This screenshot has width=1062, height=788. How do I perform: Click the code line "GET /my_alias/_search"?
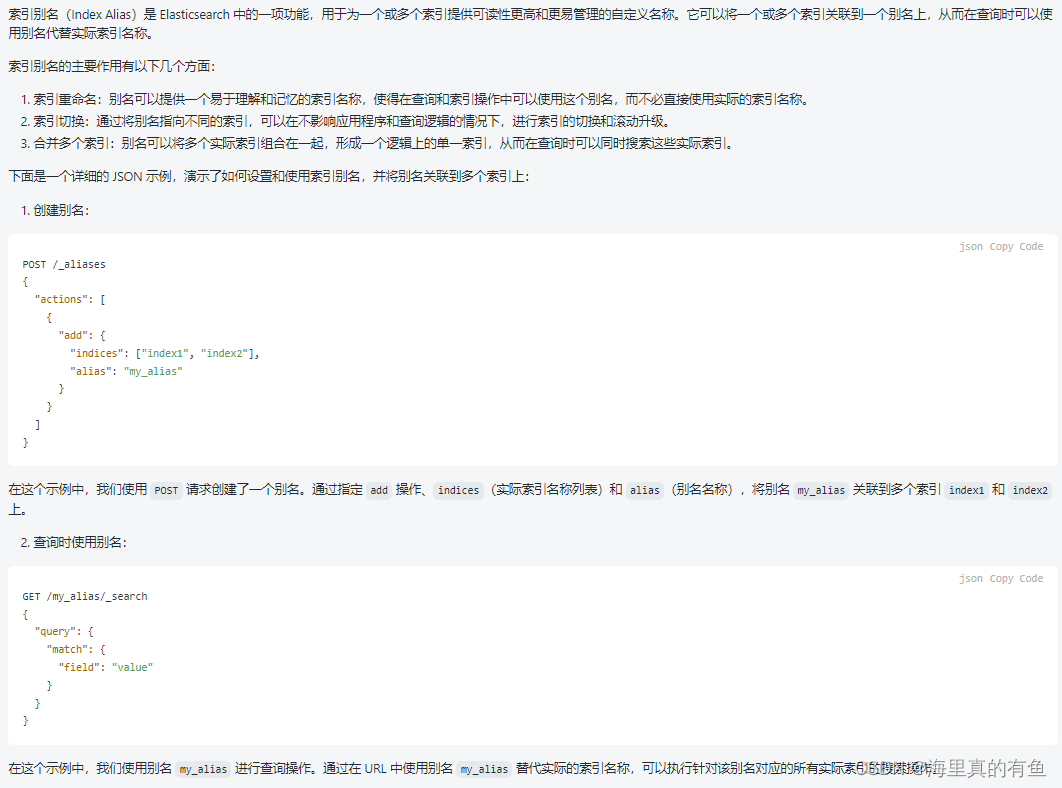click(x=85, y=596)
